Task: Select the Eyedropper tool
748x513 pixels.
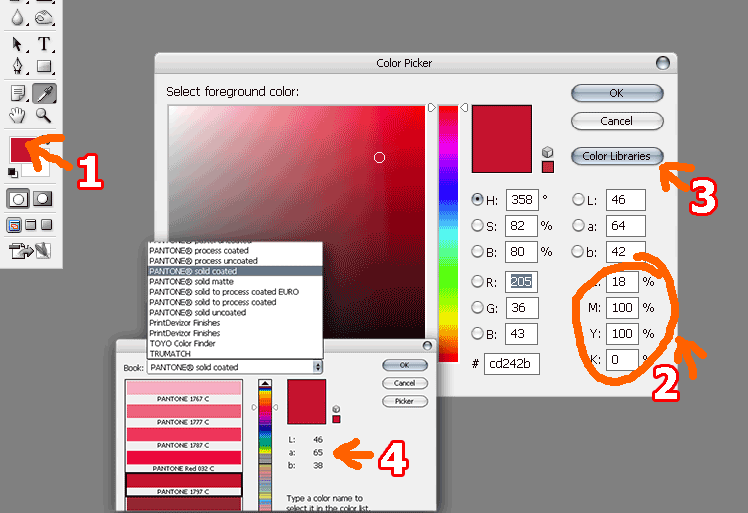Action: coord(44,93)
